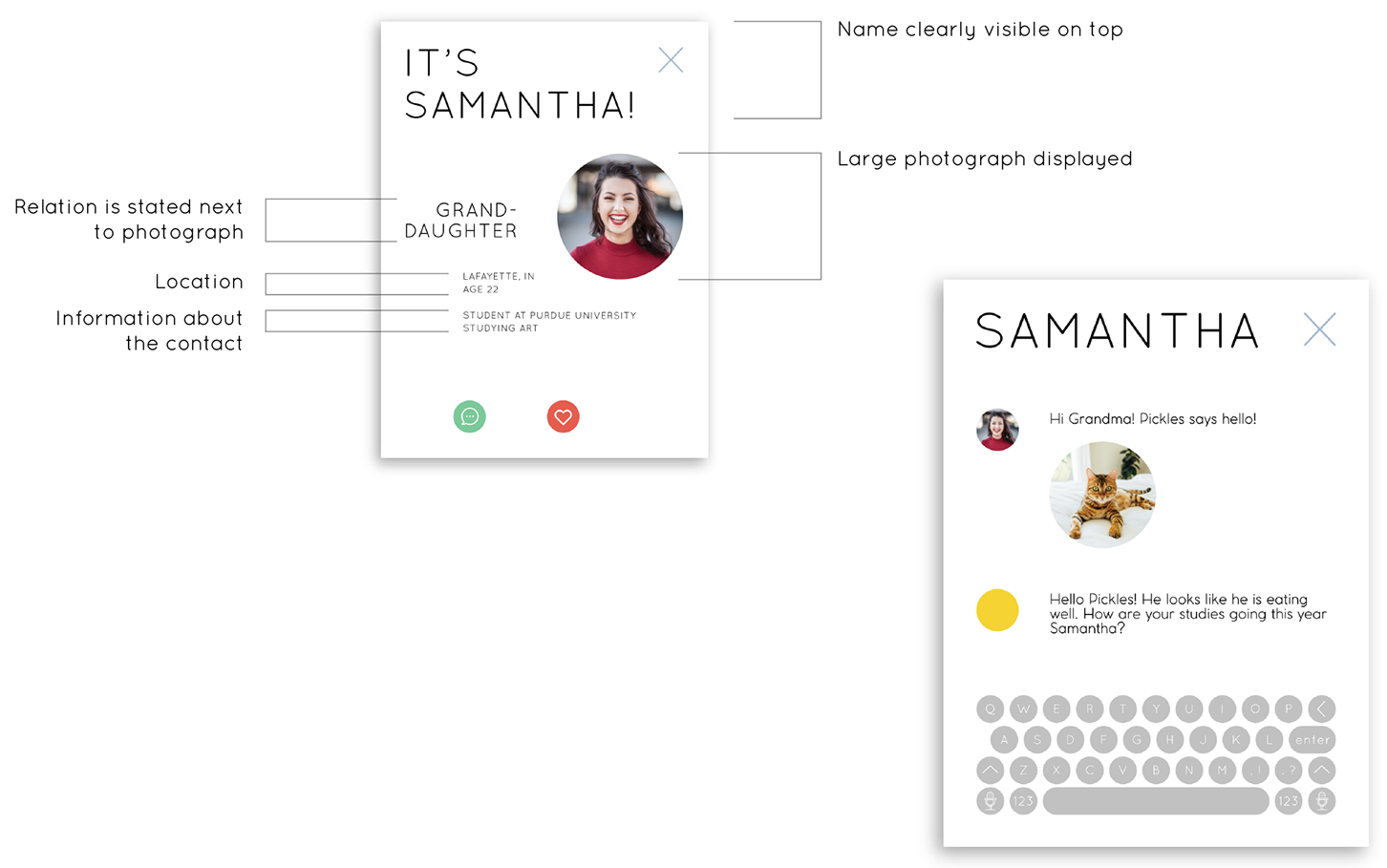
Task: Tap the left microphone key
Action: click(x=991, y=801)
